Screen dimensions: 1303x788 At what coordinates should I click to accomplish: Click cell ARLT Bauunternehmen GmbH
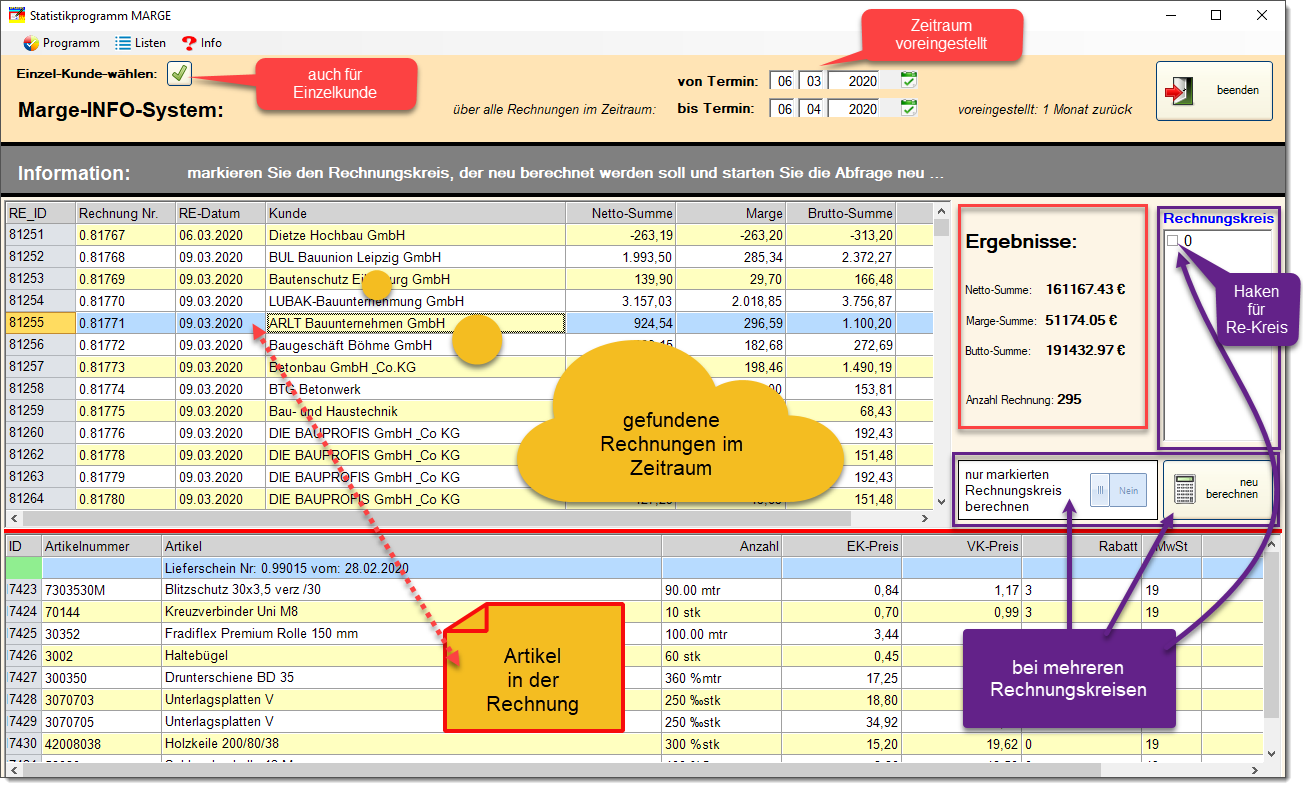pyautogui.click(x=416, y=323)
